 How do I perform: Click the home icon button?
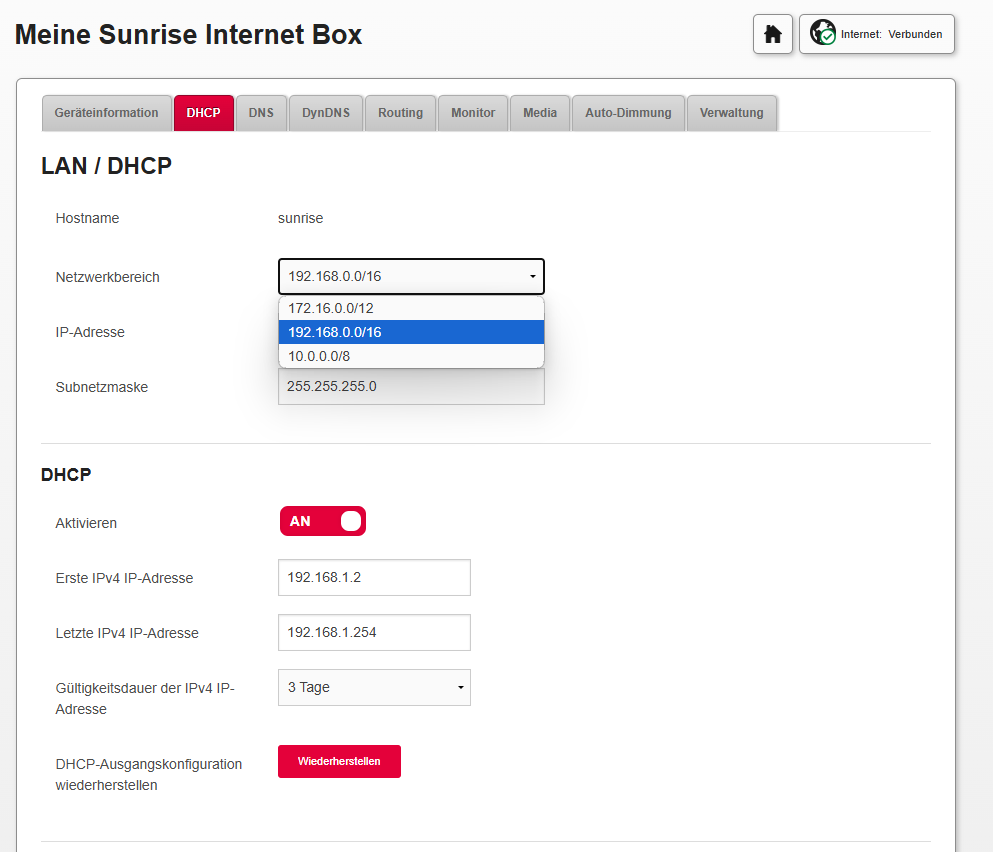[x=772, y=34]
